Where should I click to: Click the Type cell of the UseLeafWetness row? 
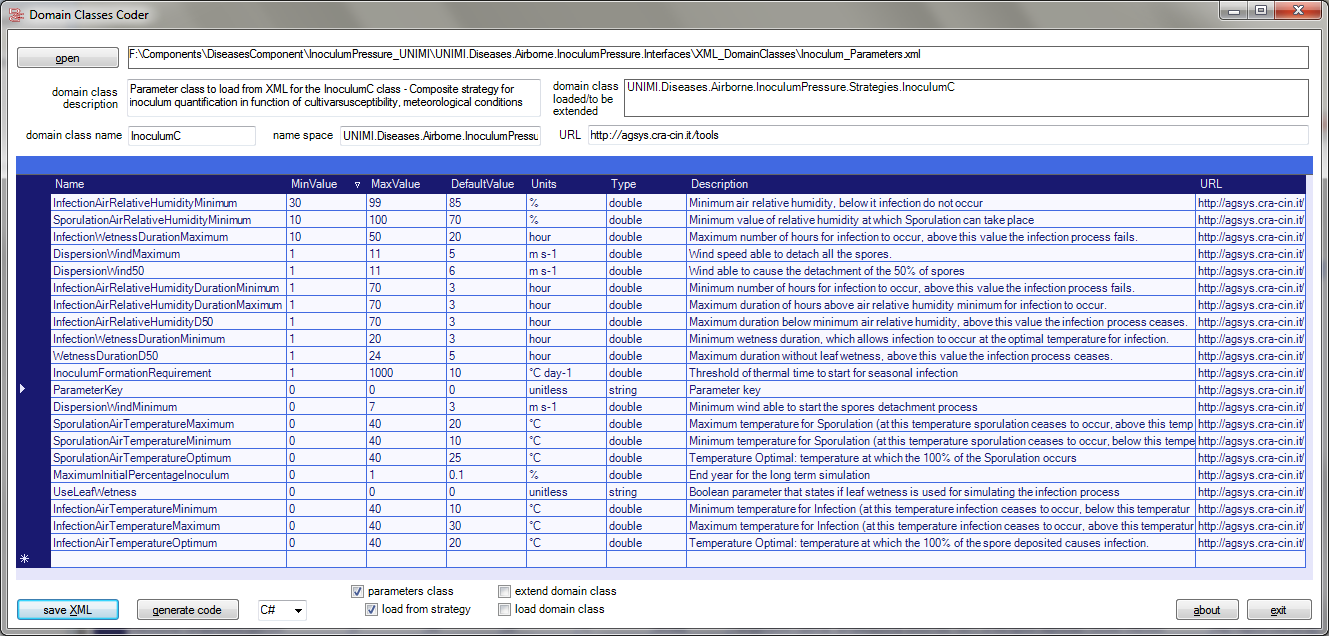pos(646,492)
